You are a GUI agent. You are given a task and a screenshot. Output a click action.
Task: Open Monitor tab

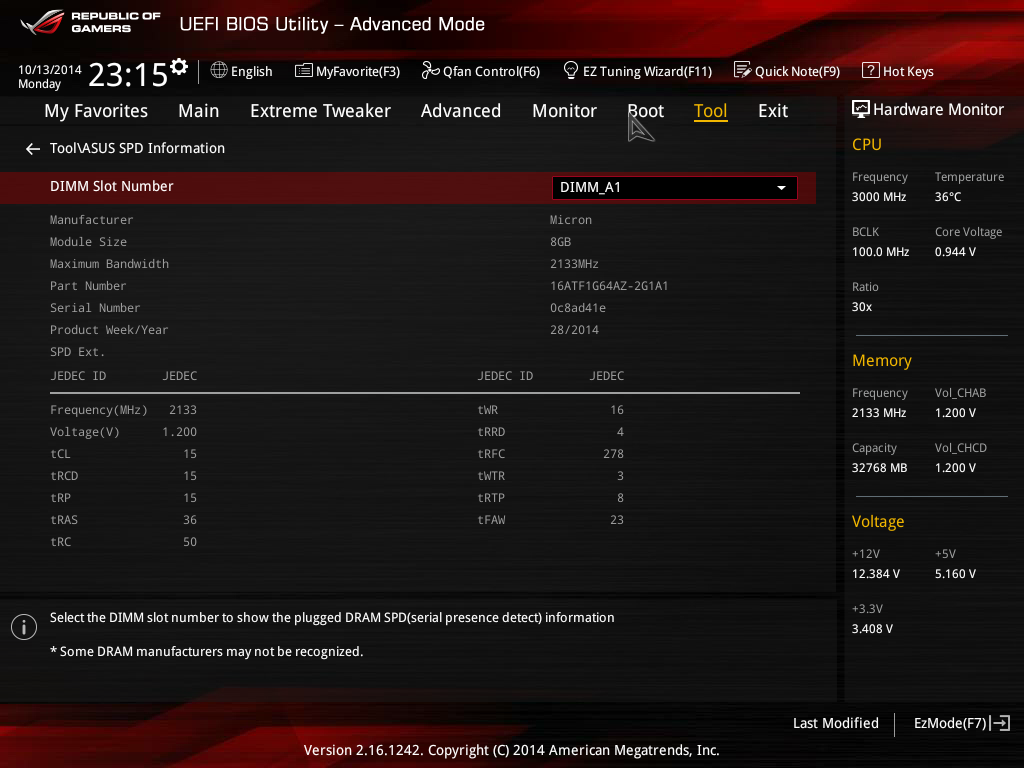[564, 111]
